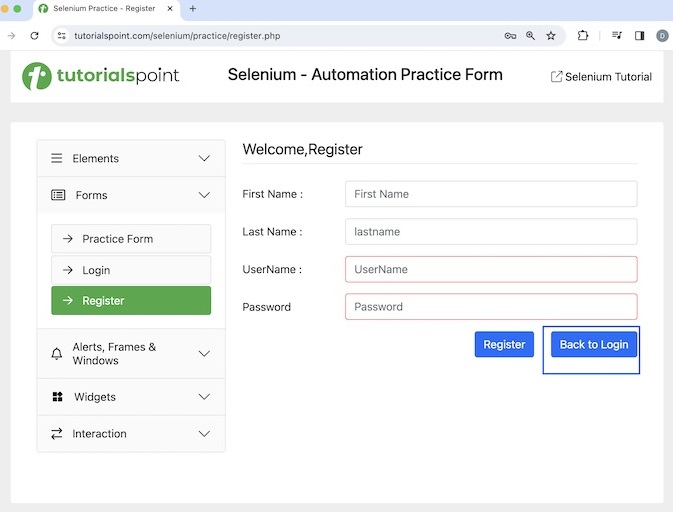Expand the Widgets section
This screenshot has width=673, height=512.
[x=204, y=397]
